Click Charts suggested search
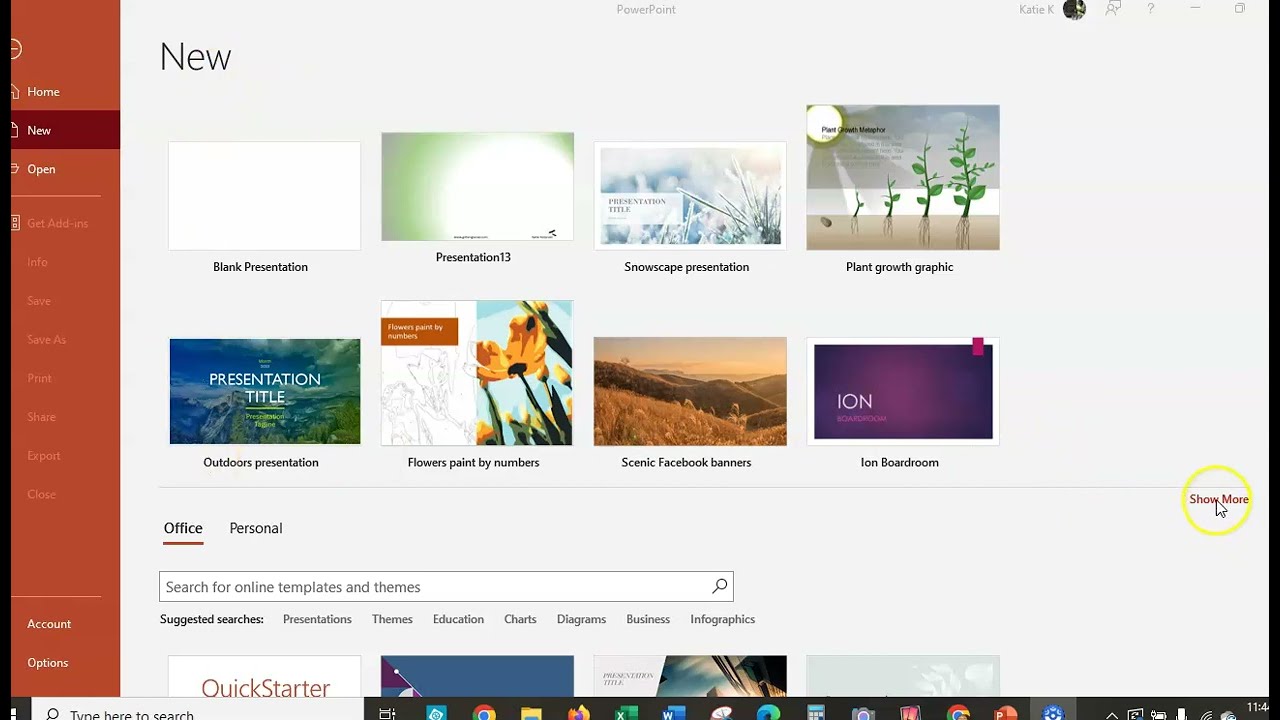This screenshot has width=1280, height=720. pos(520,619)
